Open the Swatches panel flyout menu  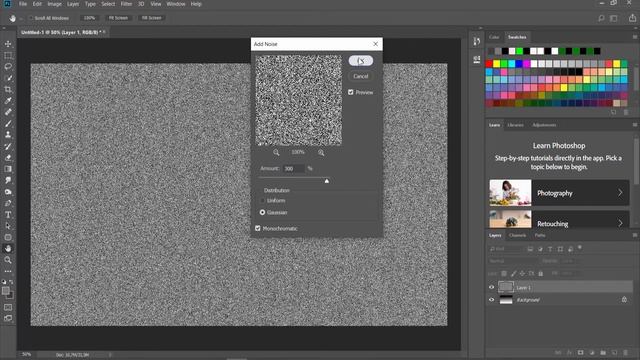[635, 37]
